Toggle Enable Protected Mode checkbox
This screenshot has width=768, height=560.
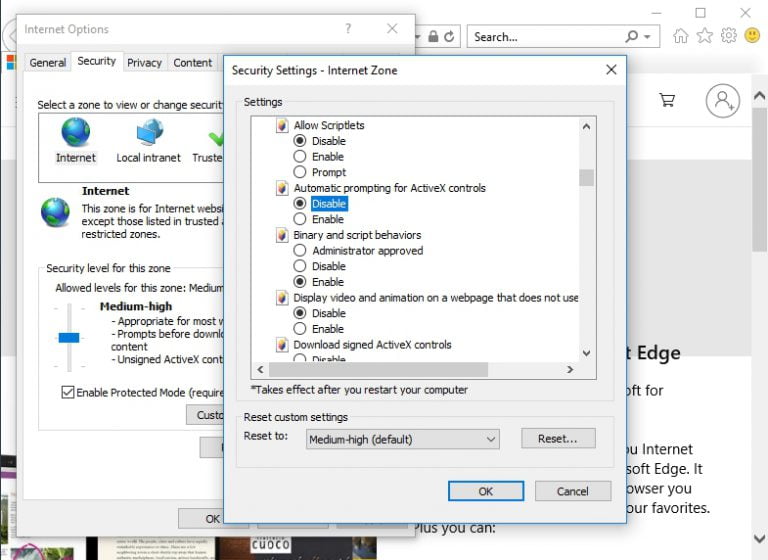(x=68, y=392)
